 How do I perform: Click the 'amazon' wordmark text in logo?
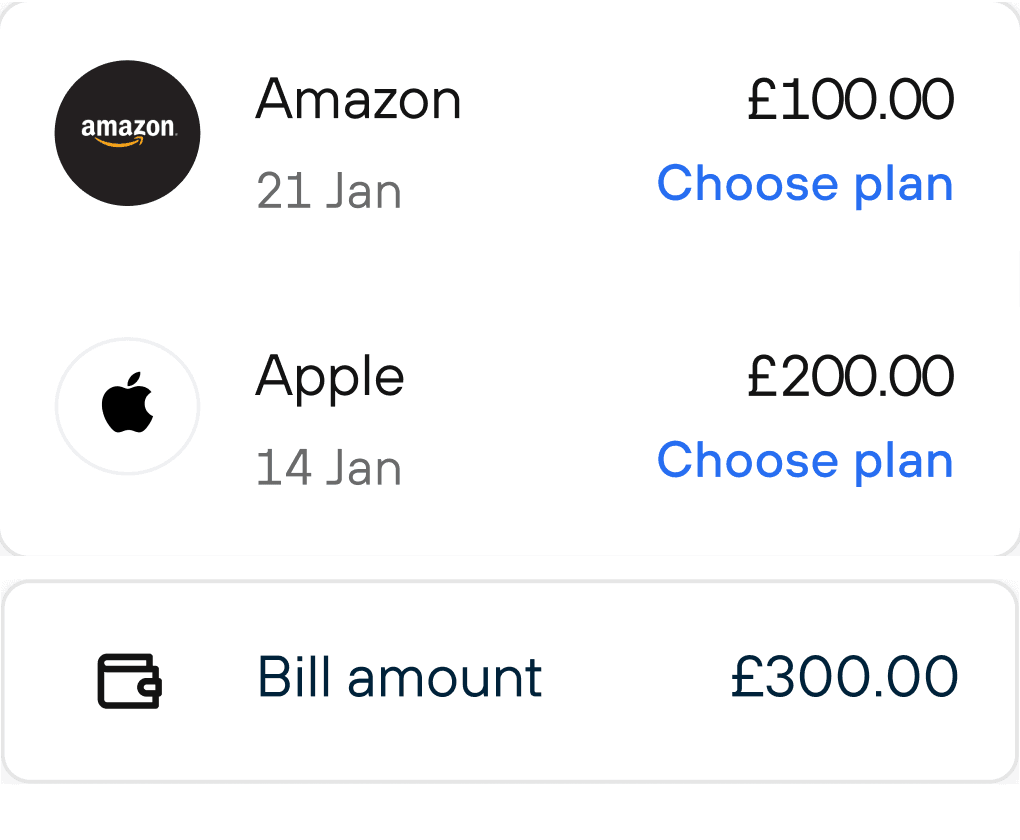pyautogui.click(x=127, y=127)
